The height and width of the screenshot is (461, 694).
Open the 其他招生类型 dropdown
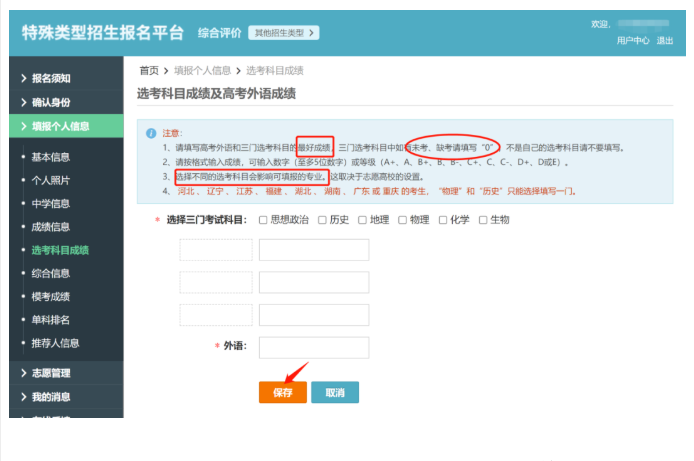(283, 33)
